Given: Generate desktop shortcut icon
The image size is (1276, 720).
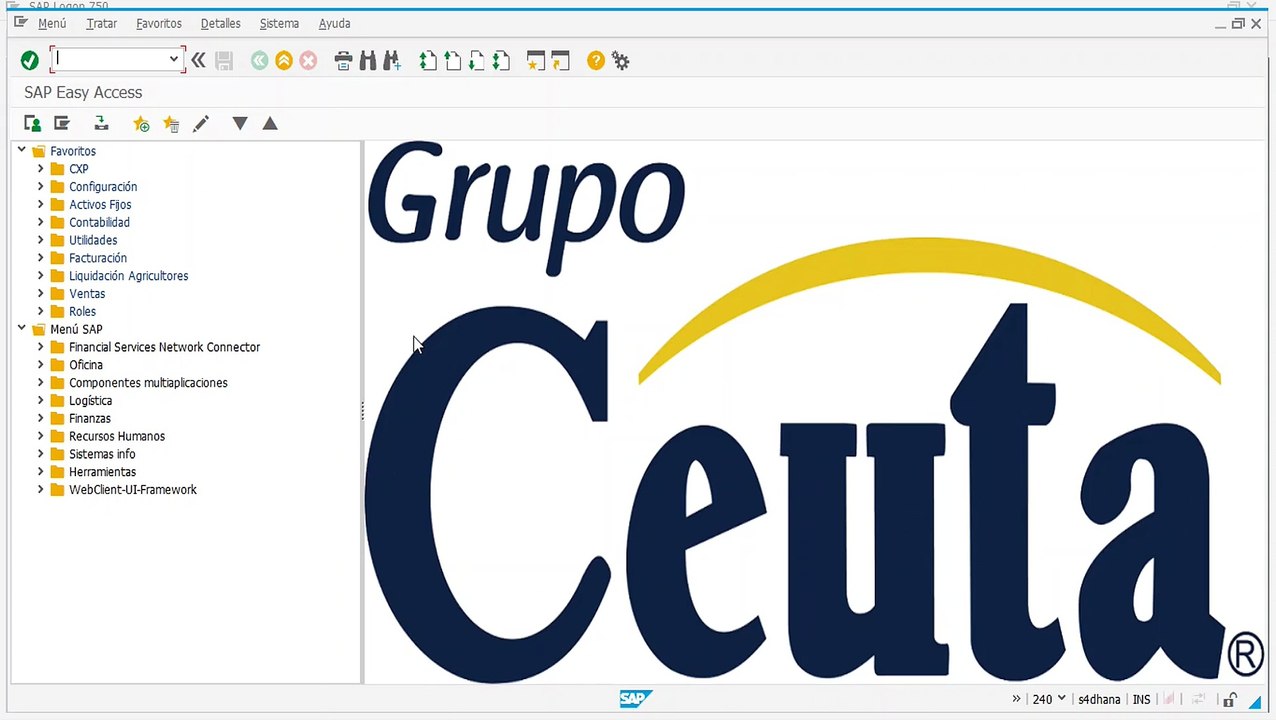Looking at the screenshot, I should (x=560, y=61).
